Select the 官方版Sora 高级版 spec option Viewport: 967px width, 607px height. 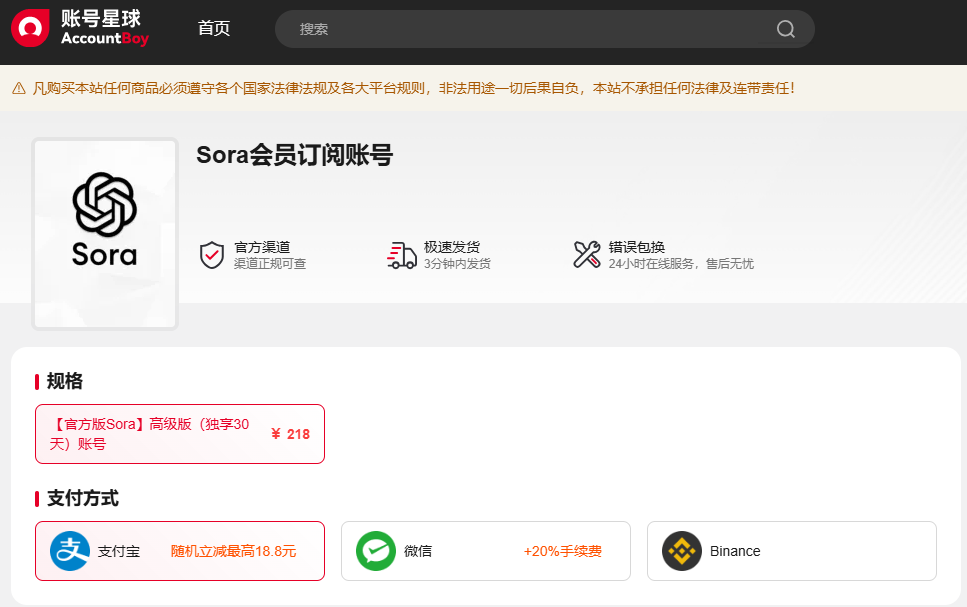point(180,434)
